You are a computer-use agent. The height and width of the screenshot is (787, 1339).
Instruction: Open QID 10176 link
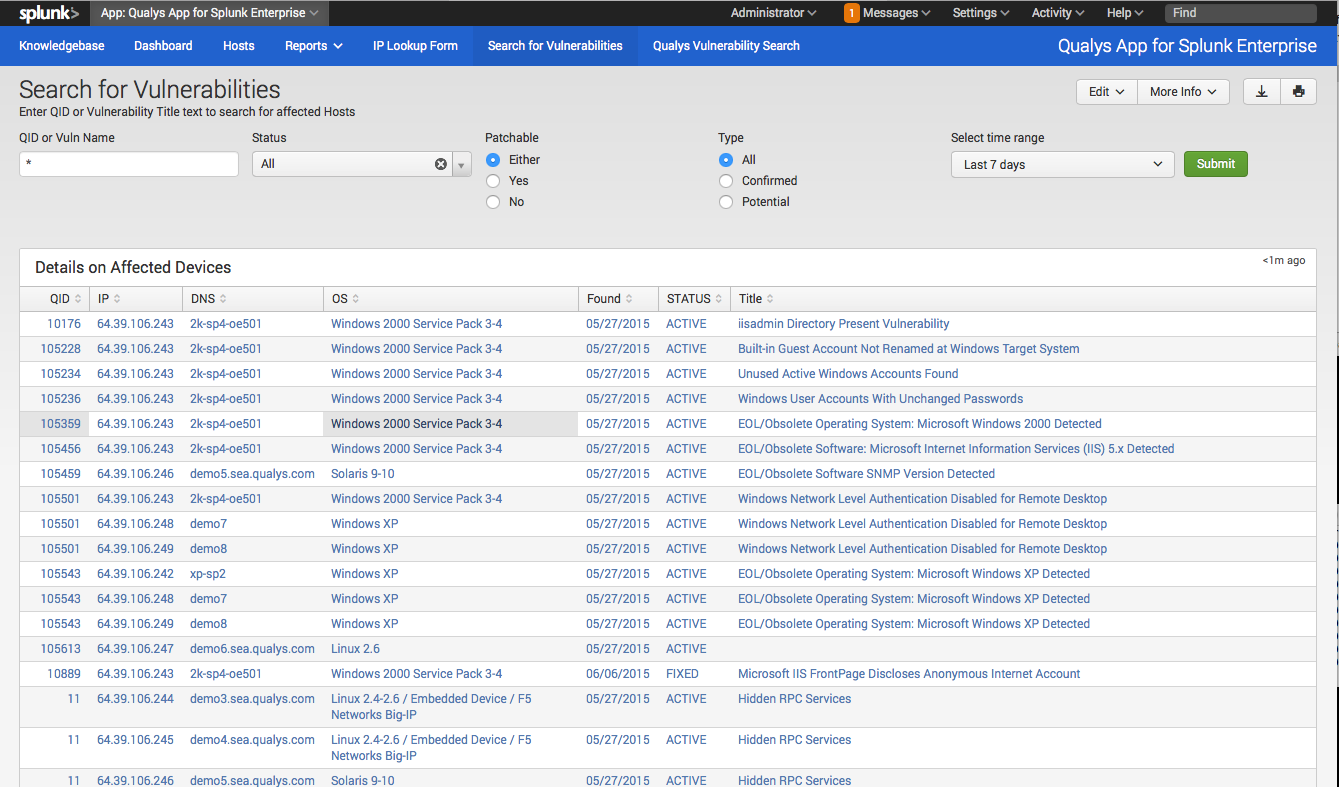(x=64, y=324)
